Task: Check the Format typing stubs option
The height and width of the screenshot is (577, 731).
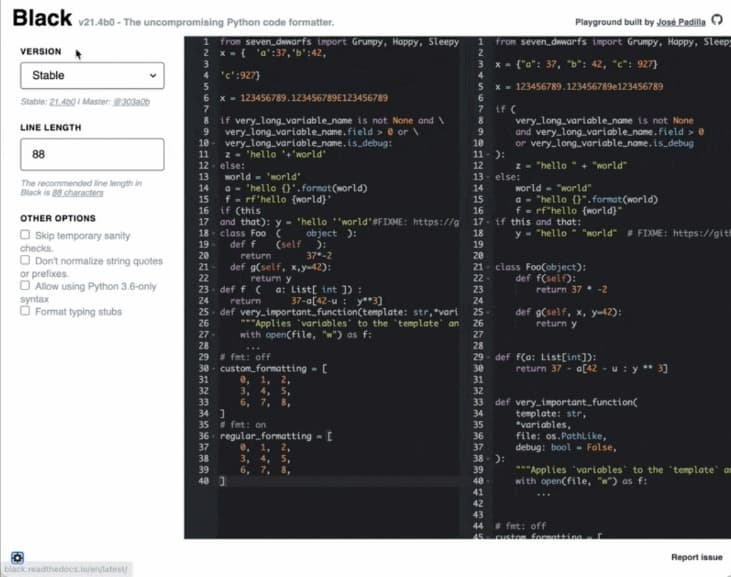Action: [x=25, y=311]
